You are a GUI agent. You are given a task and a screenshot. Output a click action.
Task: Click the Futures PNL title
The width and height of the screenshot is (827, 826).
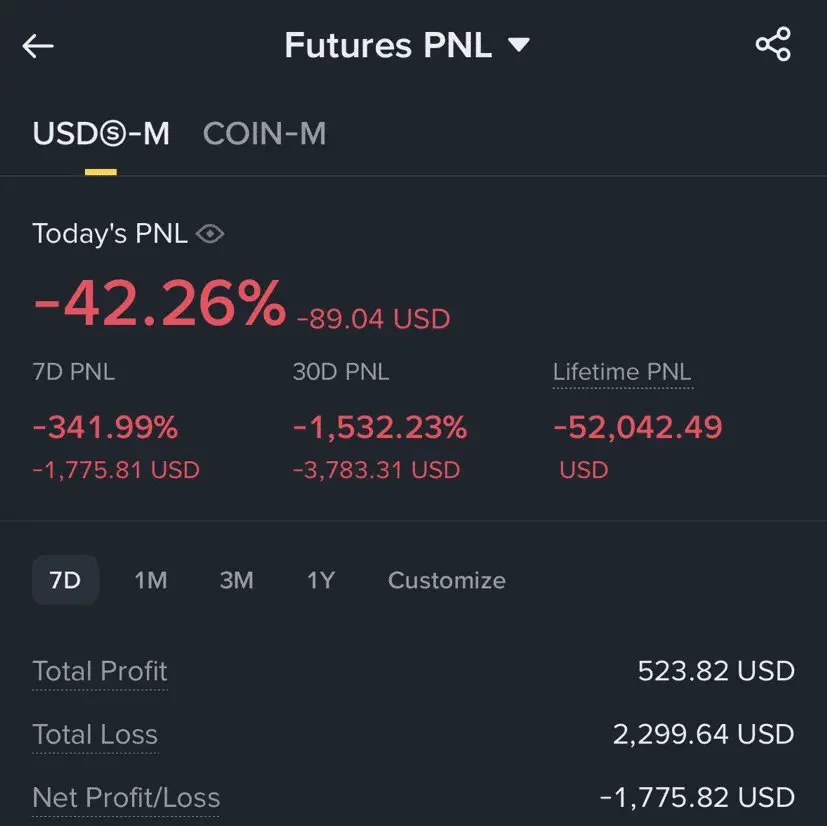click(388, 45)
